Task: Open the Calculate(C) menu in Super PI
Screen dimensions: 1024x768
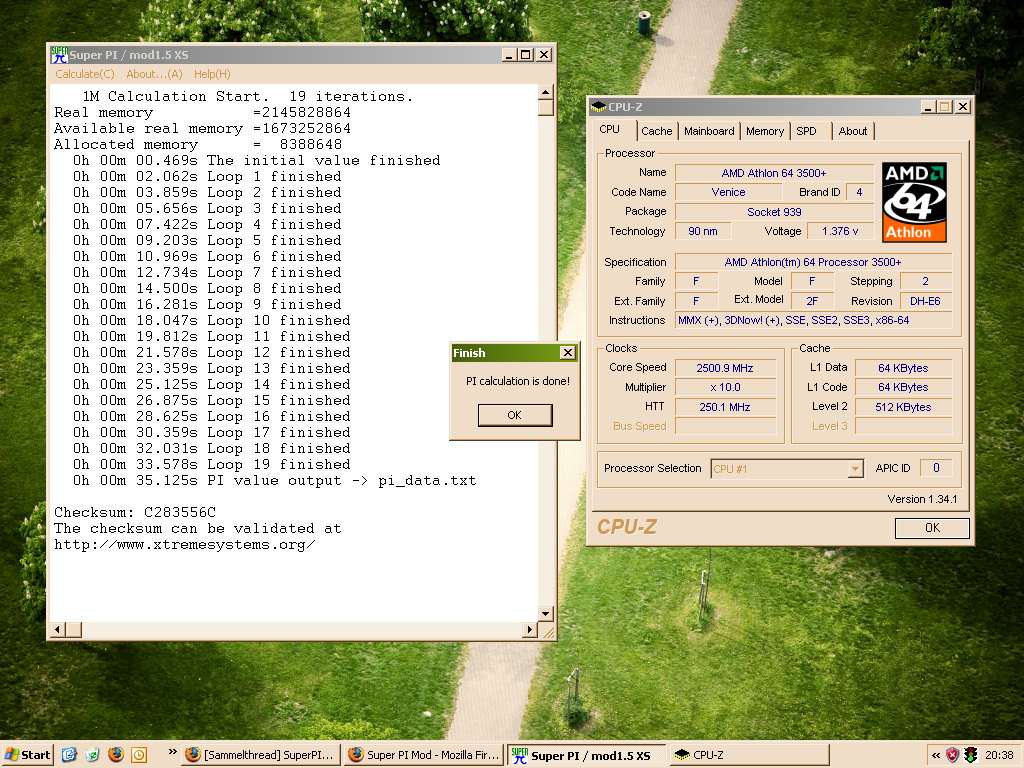Action: (85, 74)
